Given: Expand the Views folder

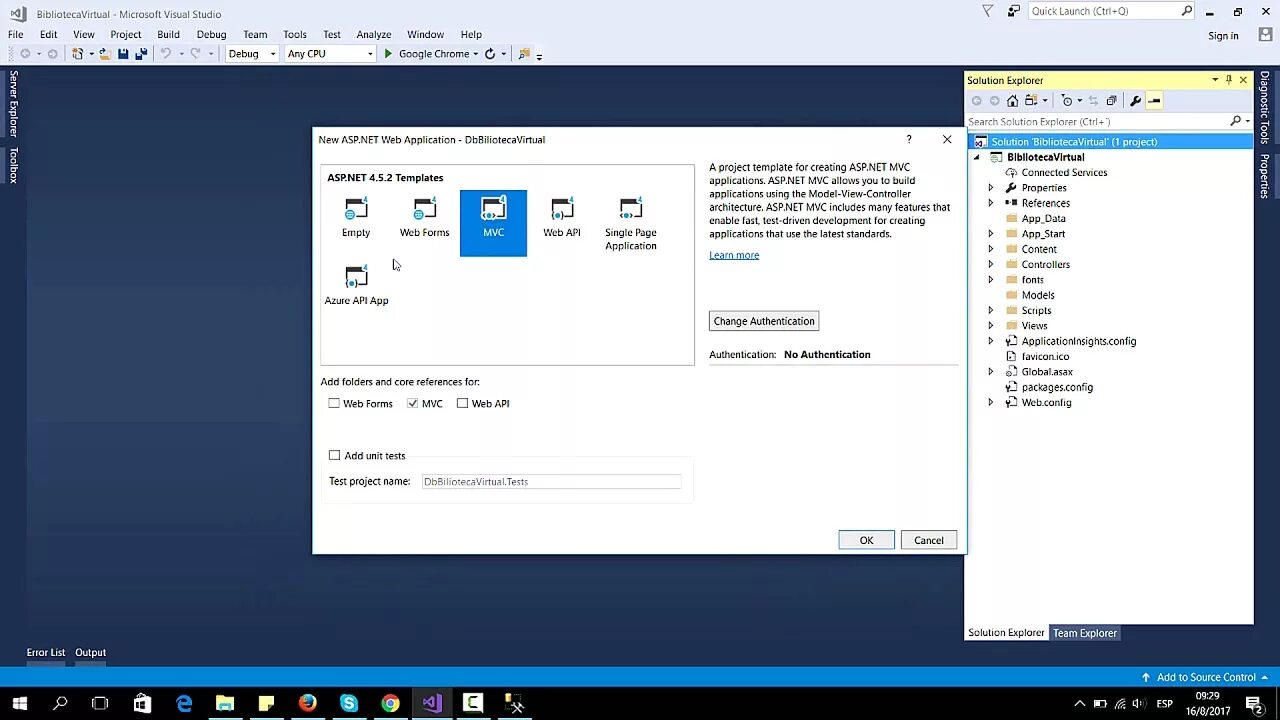Looking at the screenshot, I should (991, 326).
